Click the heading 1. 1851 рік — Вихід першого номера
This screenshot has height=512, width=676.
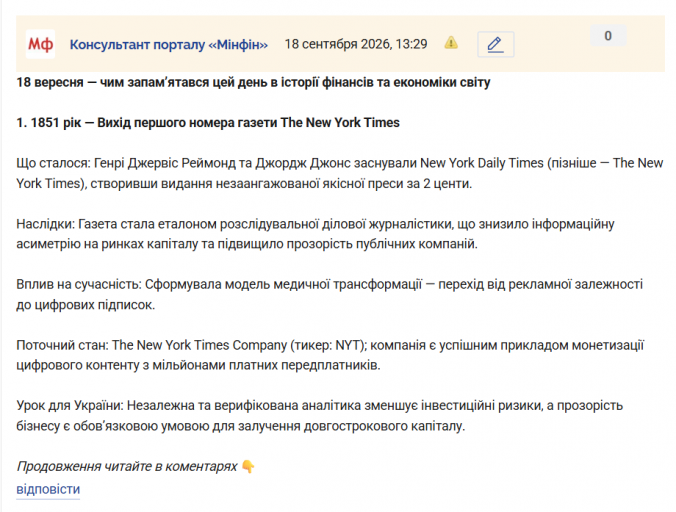[x=208, y=123]
